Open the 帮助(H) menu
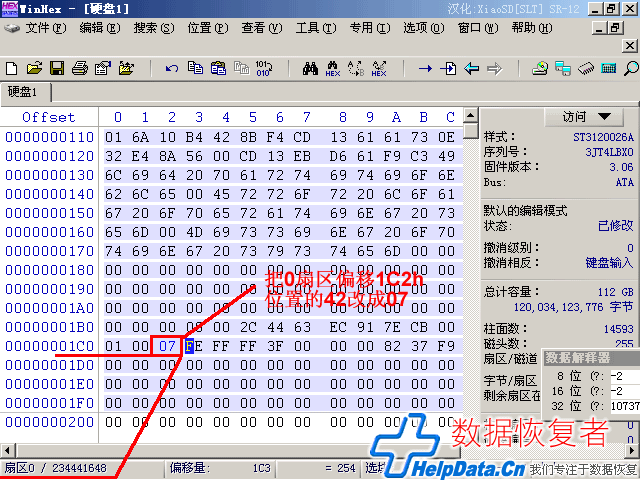640x480 pixels. click(532, 28)
